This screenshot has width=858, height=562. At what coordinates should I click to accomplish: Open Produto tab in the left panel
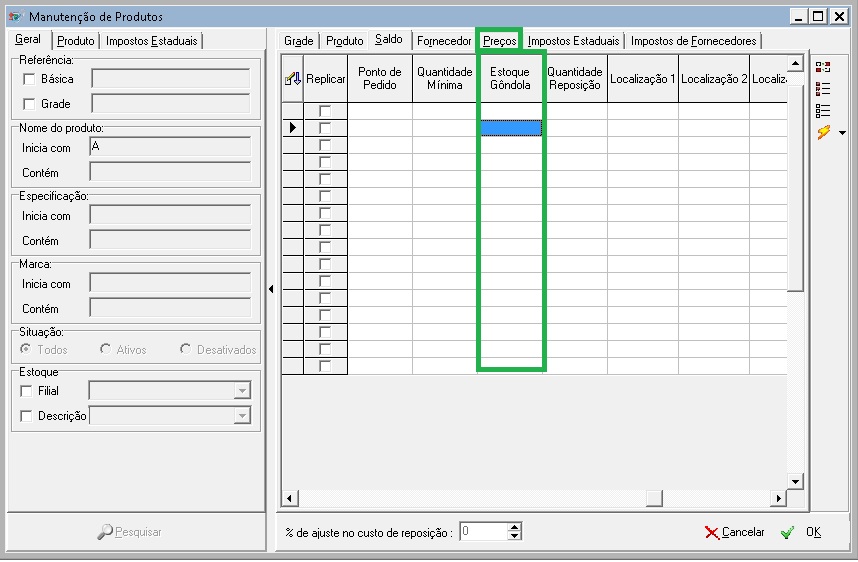(x=76, y=41)
